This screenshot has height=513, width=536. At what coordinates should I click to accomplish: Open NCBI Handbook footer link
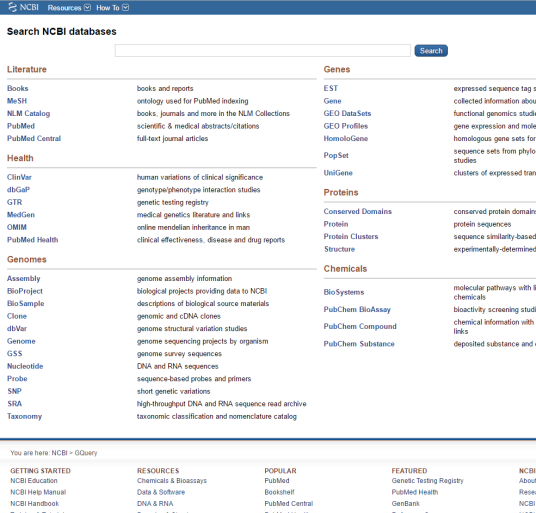click(x=35, y=503)
